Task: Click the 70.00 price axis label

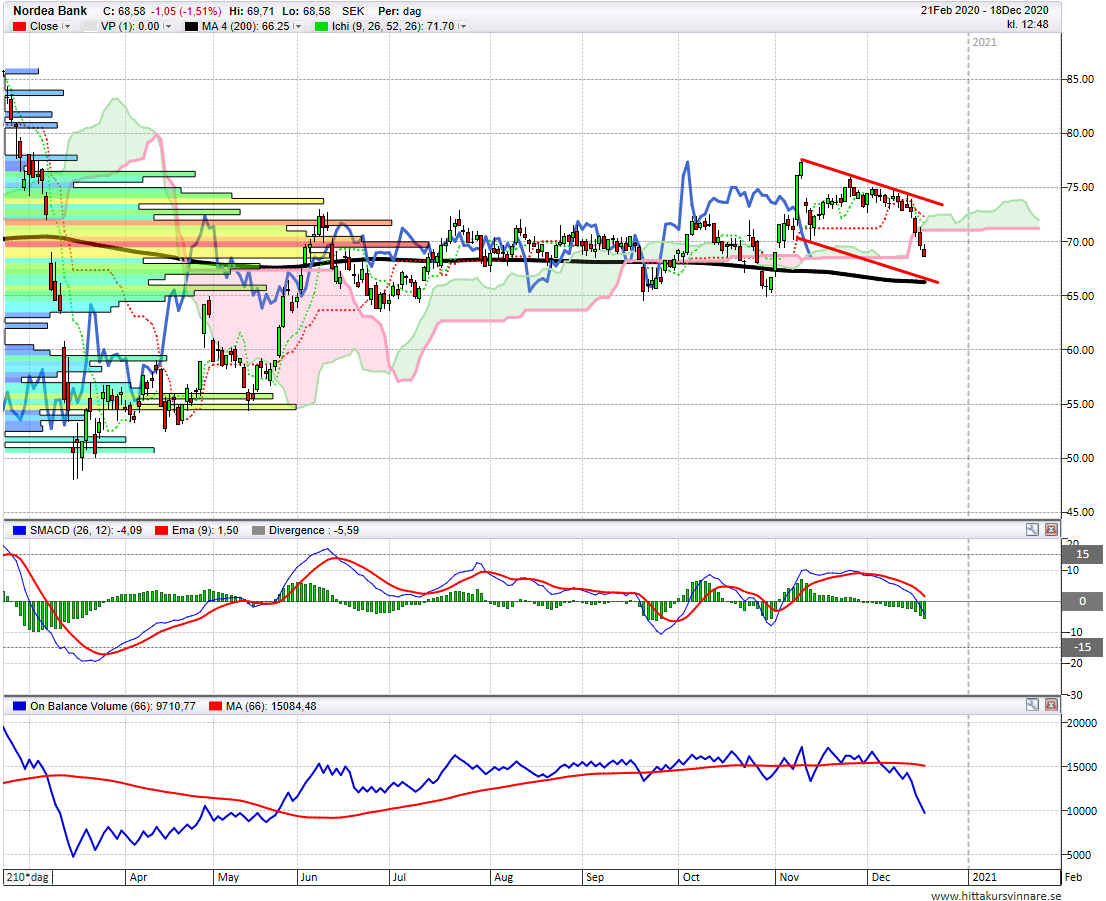Action: click(x=1080, y=242)
